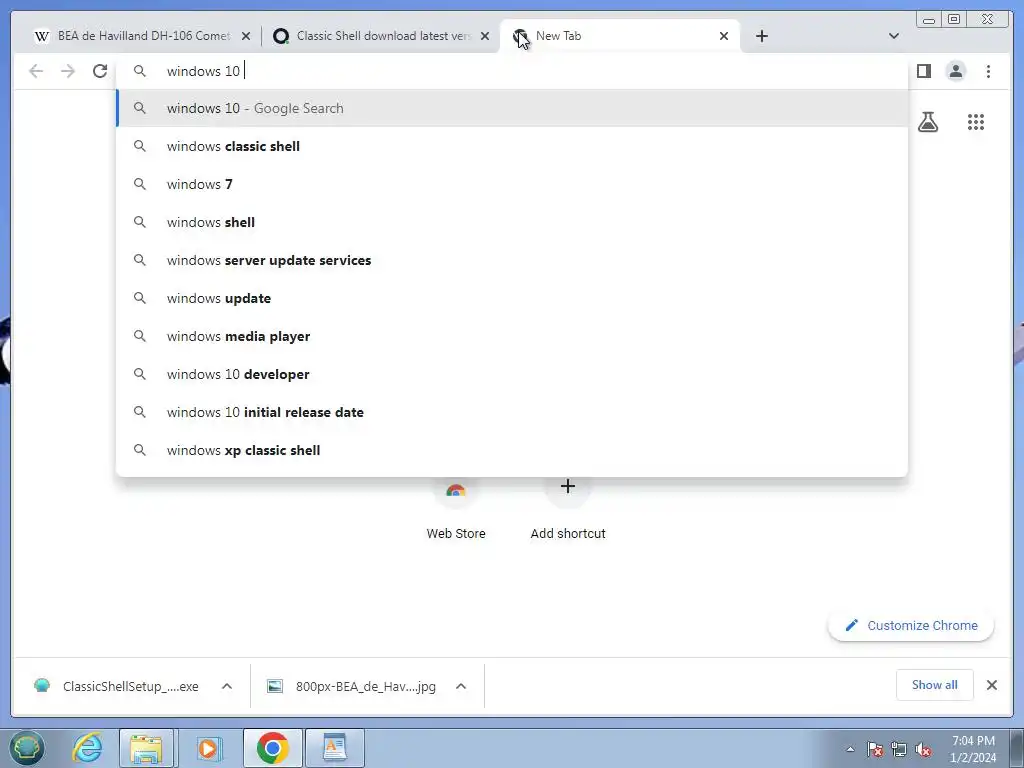Image resolution: width=1024 pixels, height=768 pixels.
Task: Go forward with the forward arrow
Action: (68, 71)
